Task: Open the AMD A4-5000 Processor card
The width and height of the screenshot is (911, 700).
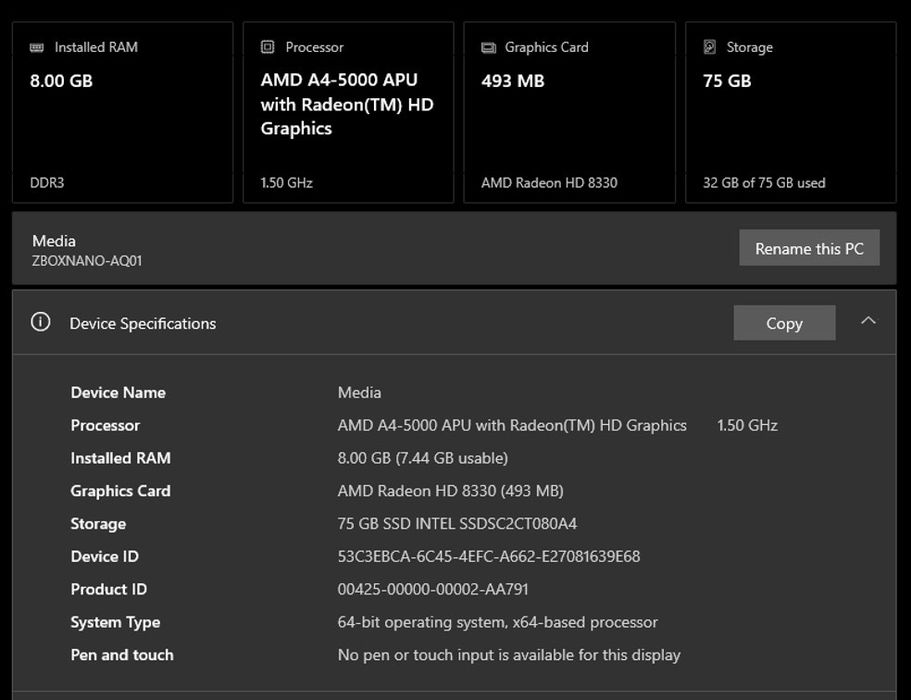Action: click(348, 113)
